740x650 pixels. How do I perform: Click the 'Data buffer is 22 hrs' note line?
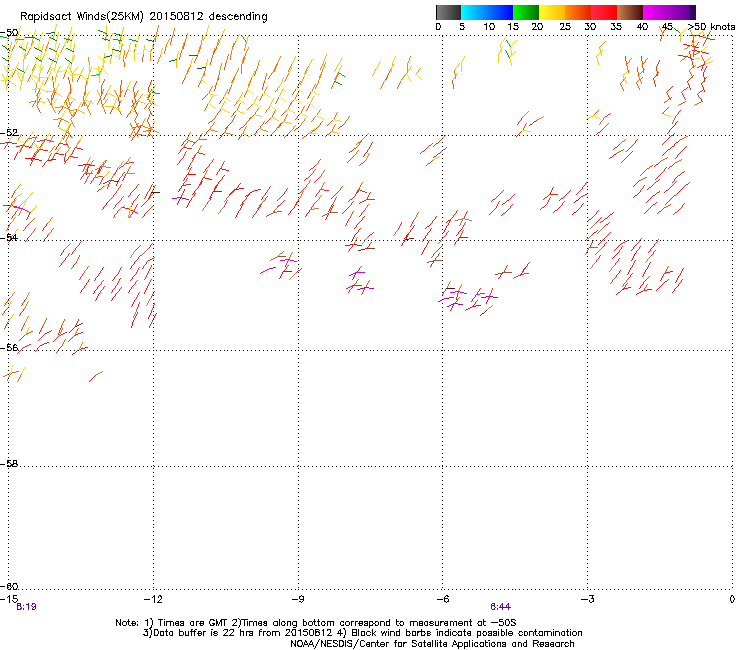(362, 633)
